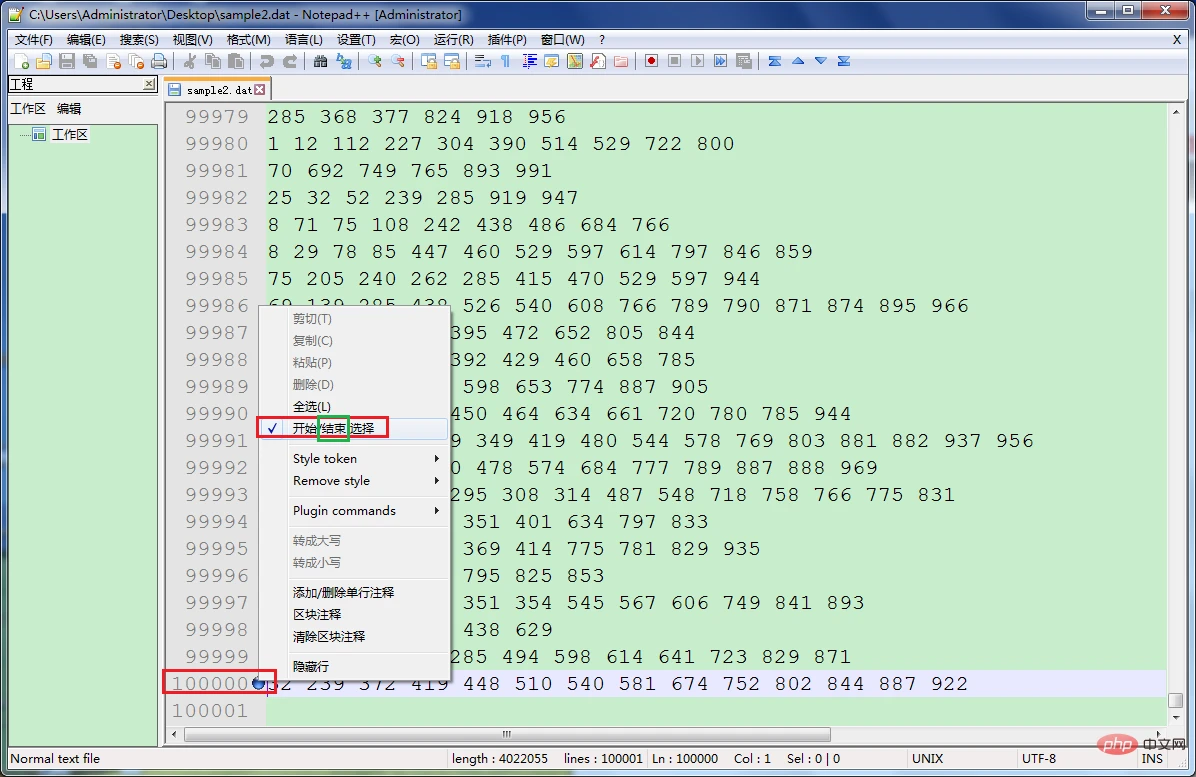Viewport: 1196px width, 777px height.
Task: Toggle the INS insert mode indicator
Action: point(1152,759)
